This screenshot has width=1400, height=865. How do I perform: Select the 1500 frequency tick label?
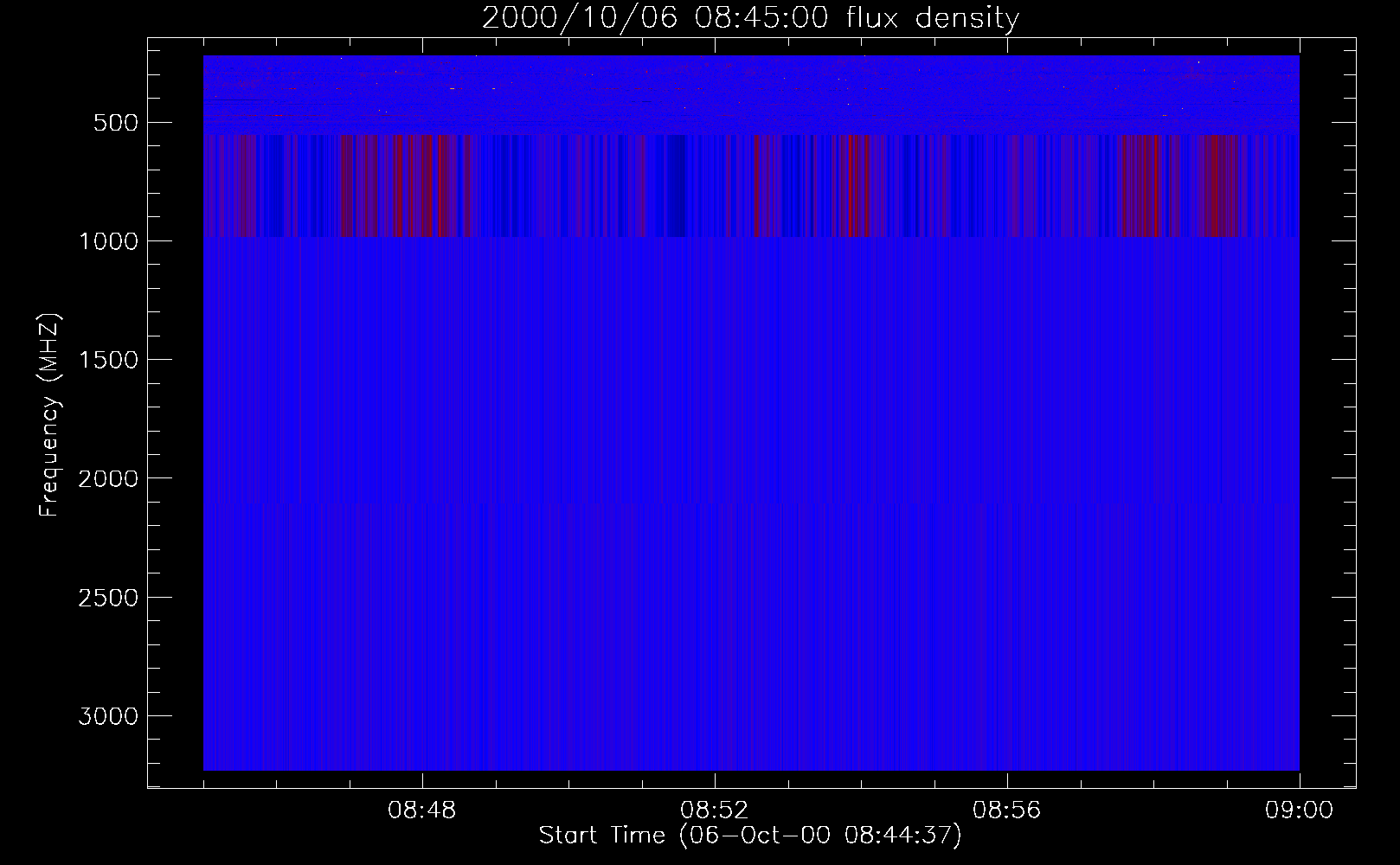(108, 360)
